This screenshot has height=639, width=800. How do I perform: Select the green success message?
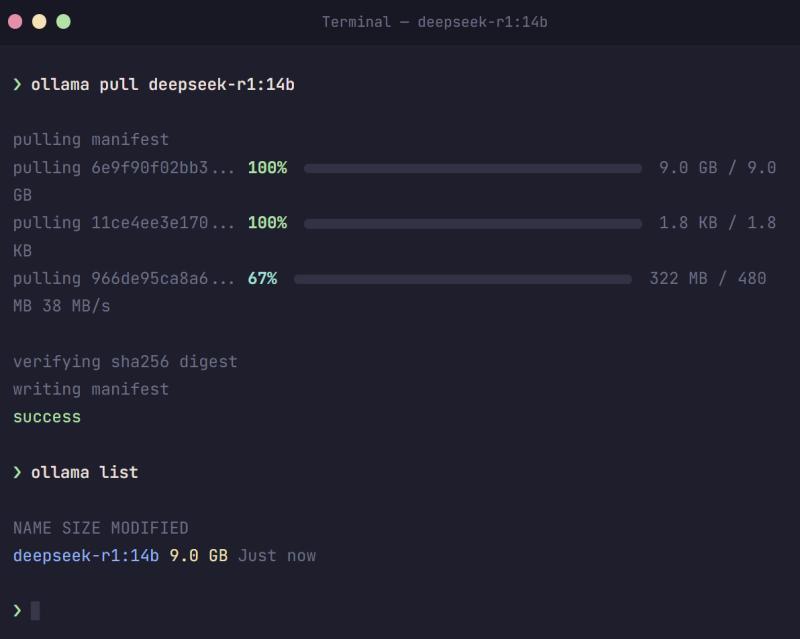pyautogui.click(x=45, y=417)
